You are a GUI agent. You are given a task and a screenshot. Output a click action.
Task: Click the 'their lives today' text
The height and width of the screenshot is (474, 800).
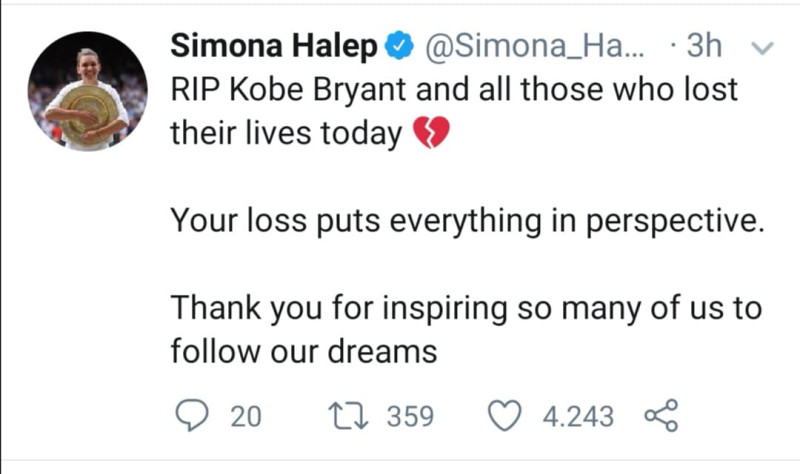pyautogui.click(x=286, y=133)
